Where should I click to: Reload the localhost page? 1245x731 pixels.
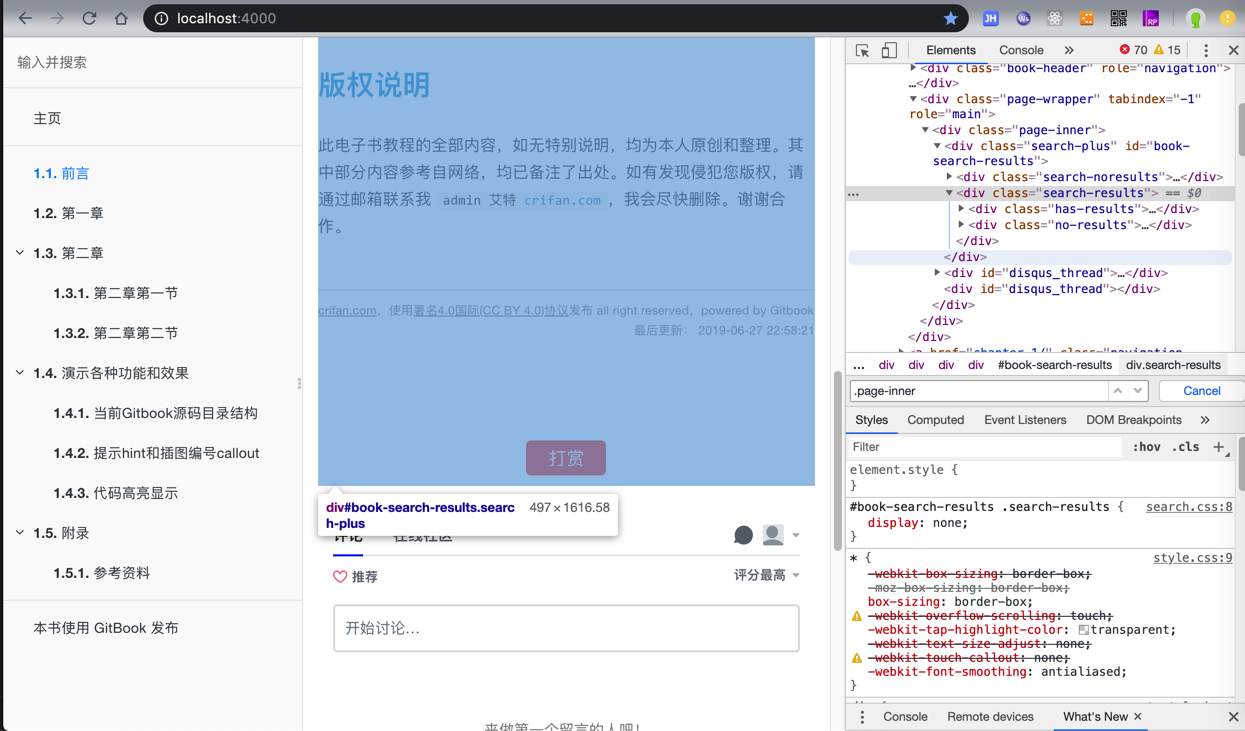(x=89, y=18)
